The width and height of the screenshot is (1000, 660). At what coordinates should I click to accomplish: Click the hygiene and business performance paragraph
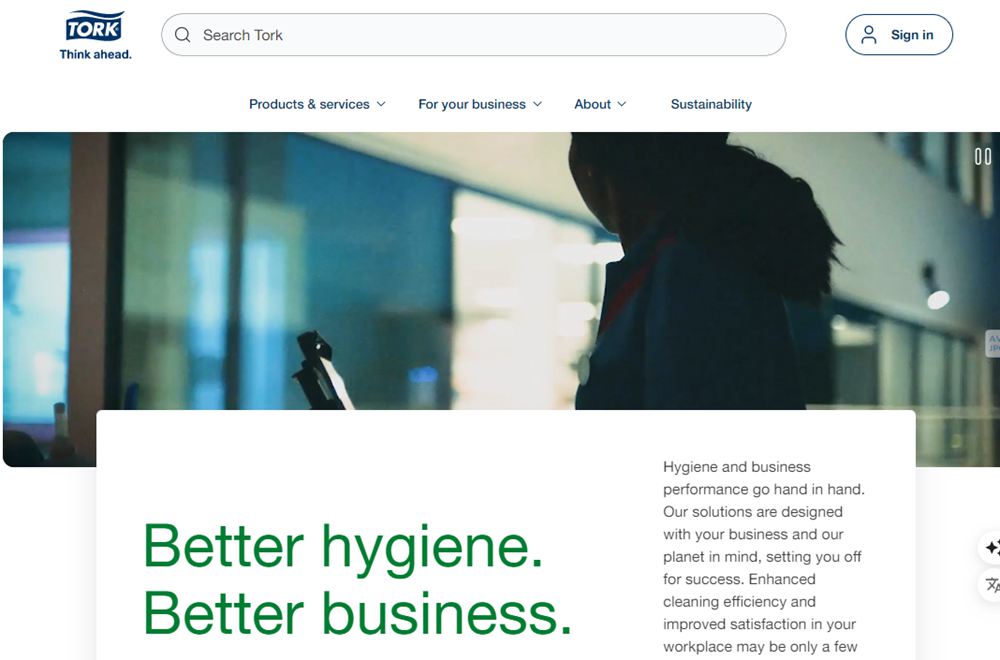tap(763, 557)
